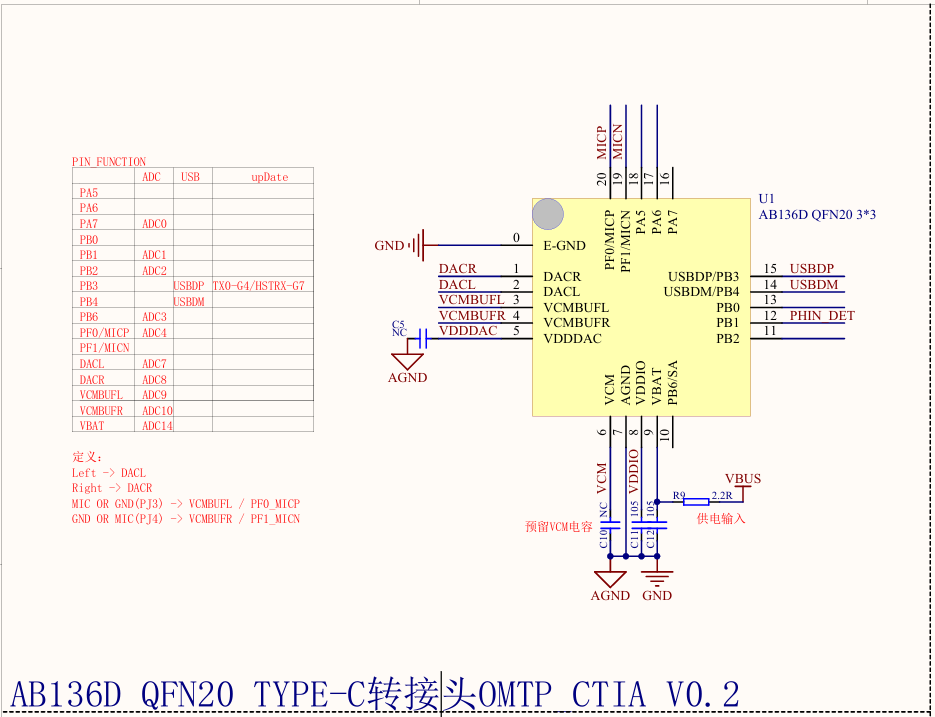The image size is (935, 717).
Task: Select resistor R9 symbol
Action: click(696, 502)
